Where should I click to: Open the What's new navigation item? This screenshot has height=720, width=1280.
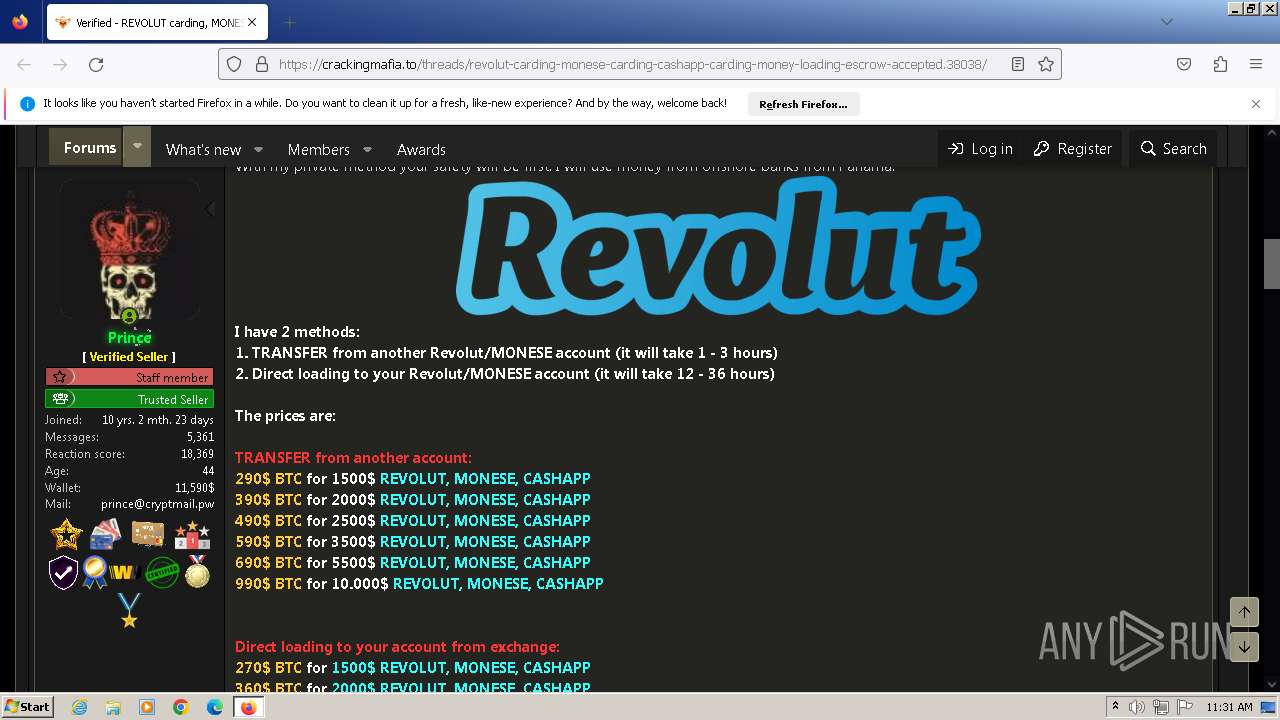tap(203, 149)
